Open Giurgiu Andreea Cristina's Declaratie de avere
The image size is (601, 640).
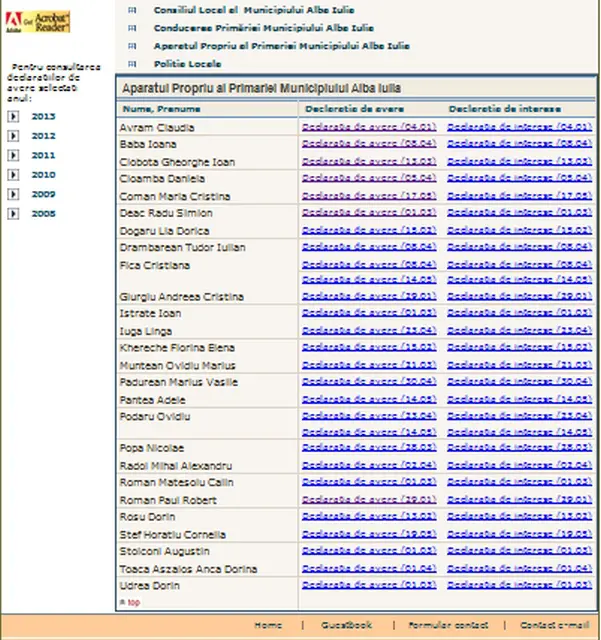click(369, 296)
